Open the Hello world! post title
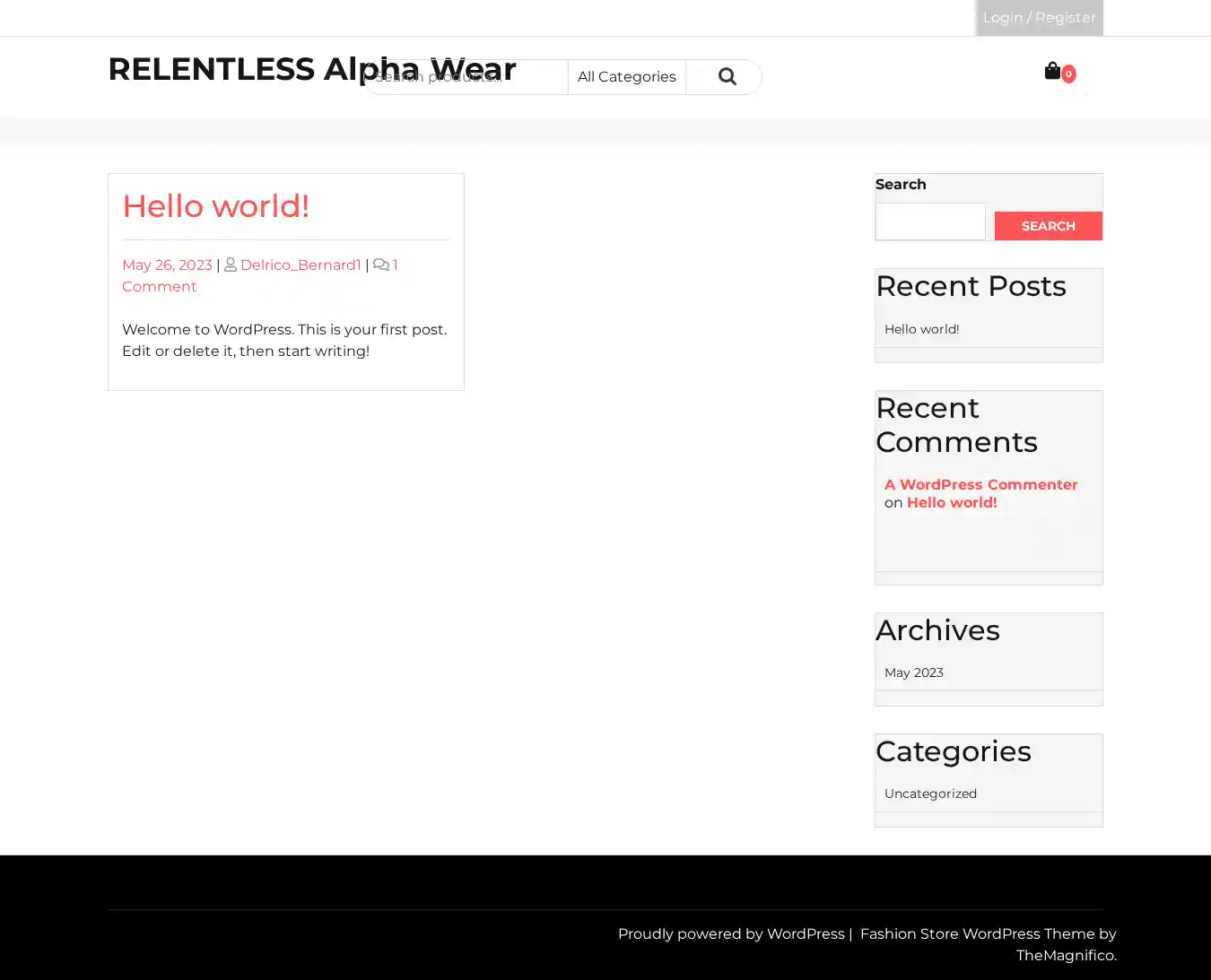 point(215,206)
